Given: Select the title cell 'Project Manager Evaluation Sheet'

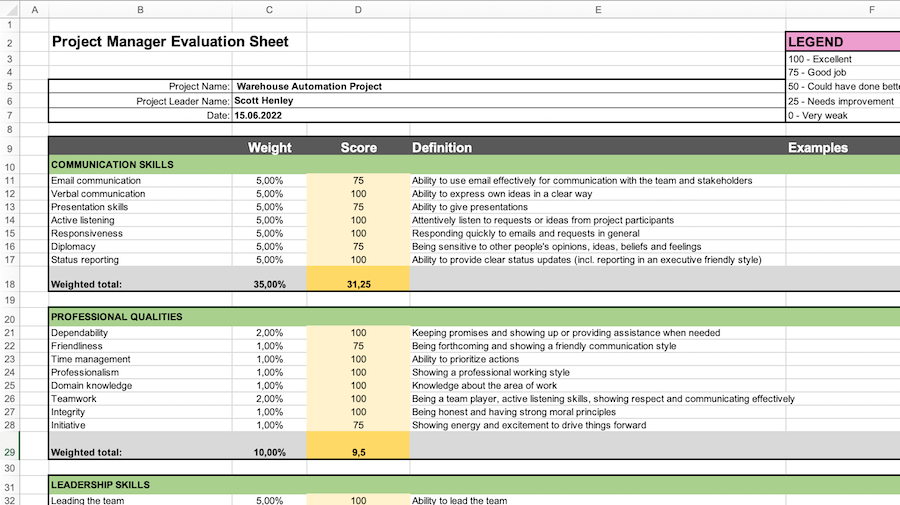Looking at the screenshot, I should [170, 42].
